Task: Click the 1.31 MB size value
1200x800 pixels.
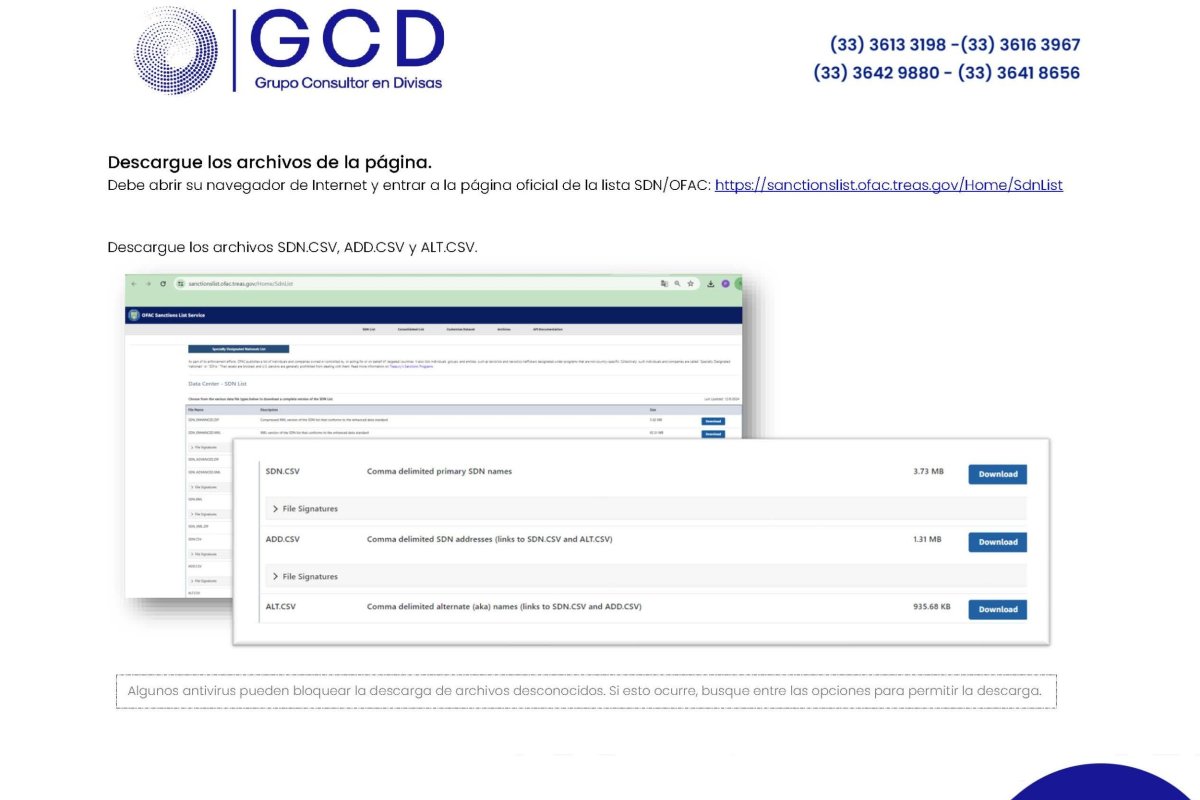Action: click(x=927, y=539)
